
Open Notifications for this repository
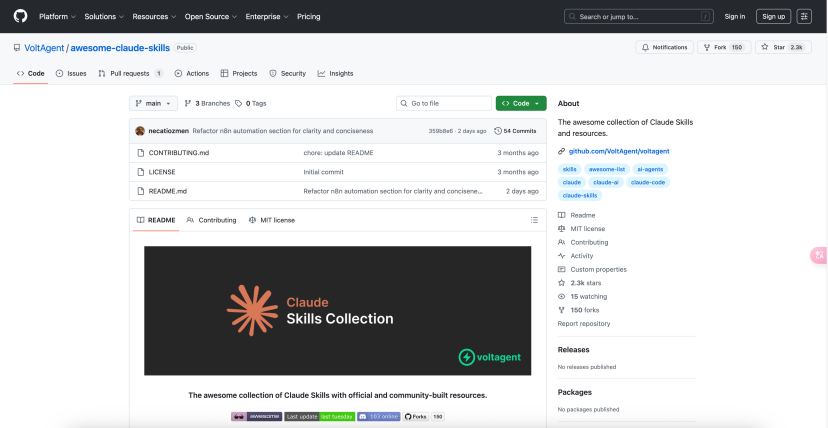pos(664,47)
